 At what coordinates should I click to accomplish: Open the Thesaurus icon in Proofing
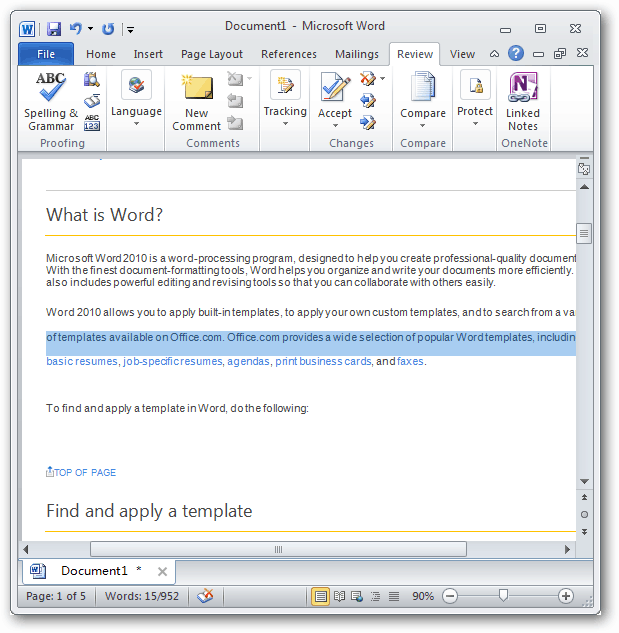click(x=92, y=101)
